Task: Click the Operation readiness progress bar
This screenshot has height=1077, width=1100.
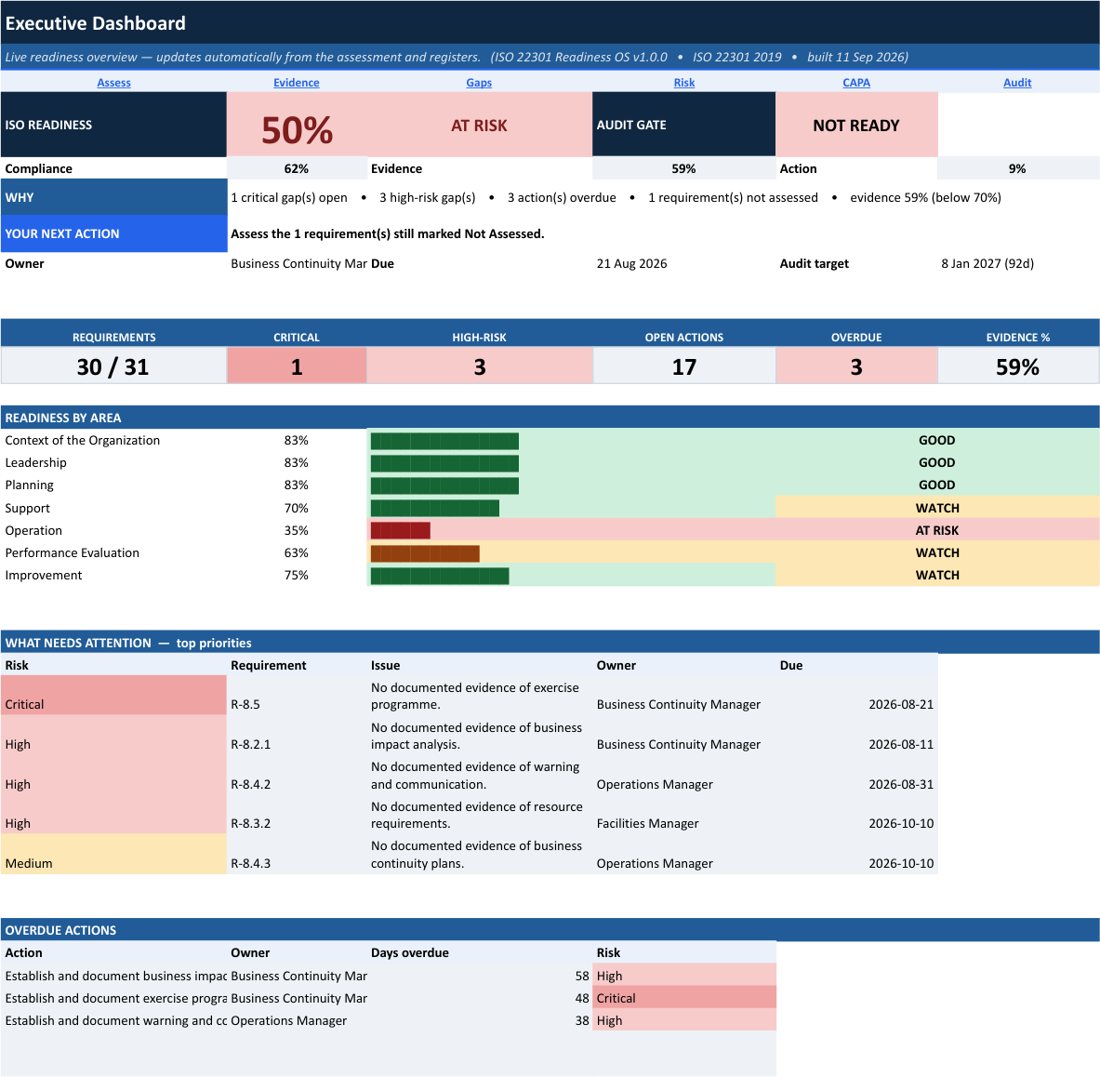Action: (x=400, y=530)
